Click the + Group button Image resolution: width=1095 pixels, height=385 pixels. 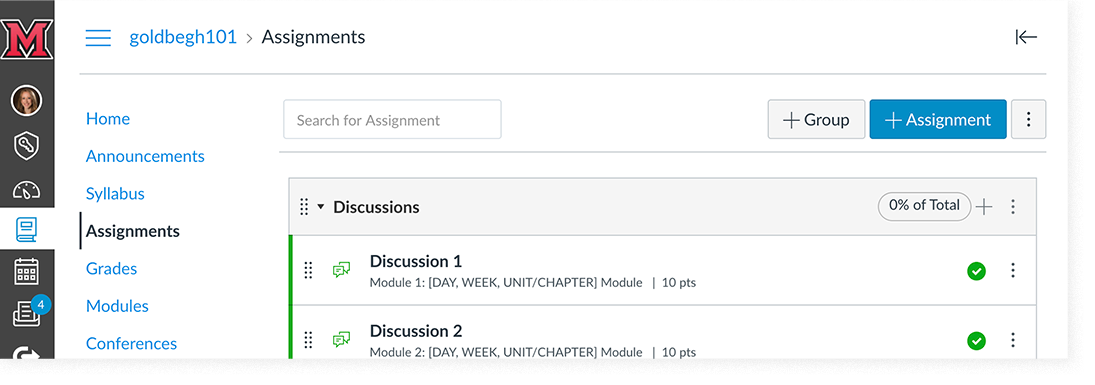(x=816, y=119)
